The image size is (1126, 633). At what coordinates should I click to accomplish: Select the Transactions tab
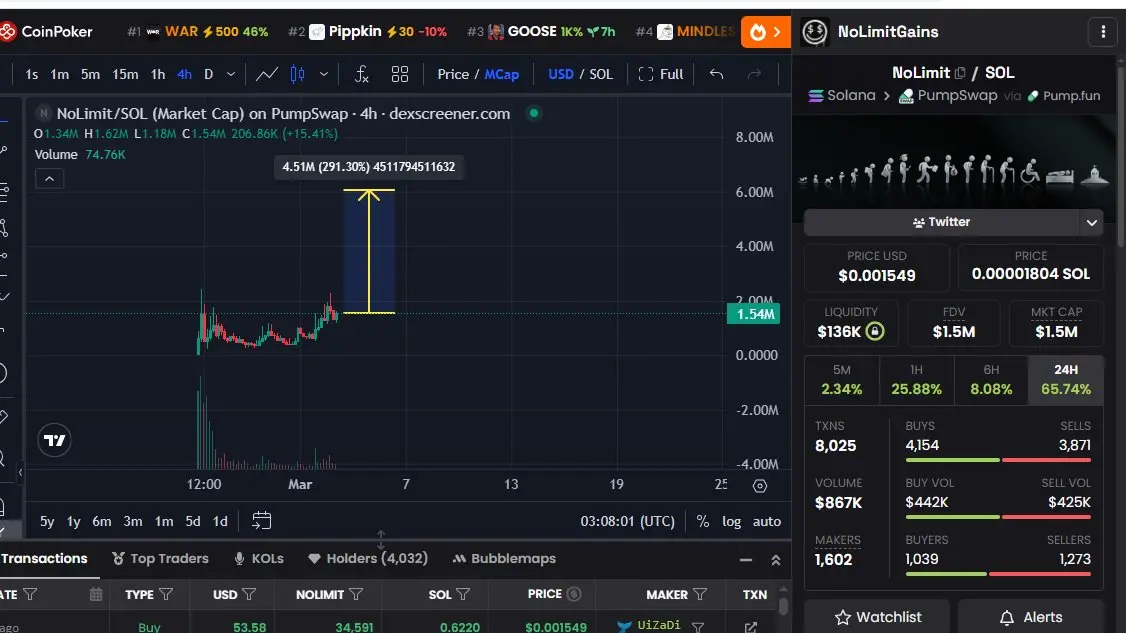coord(45,558)
